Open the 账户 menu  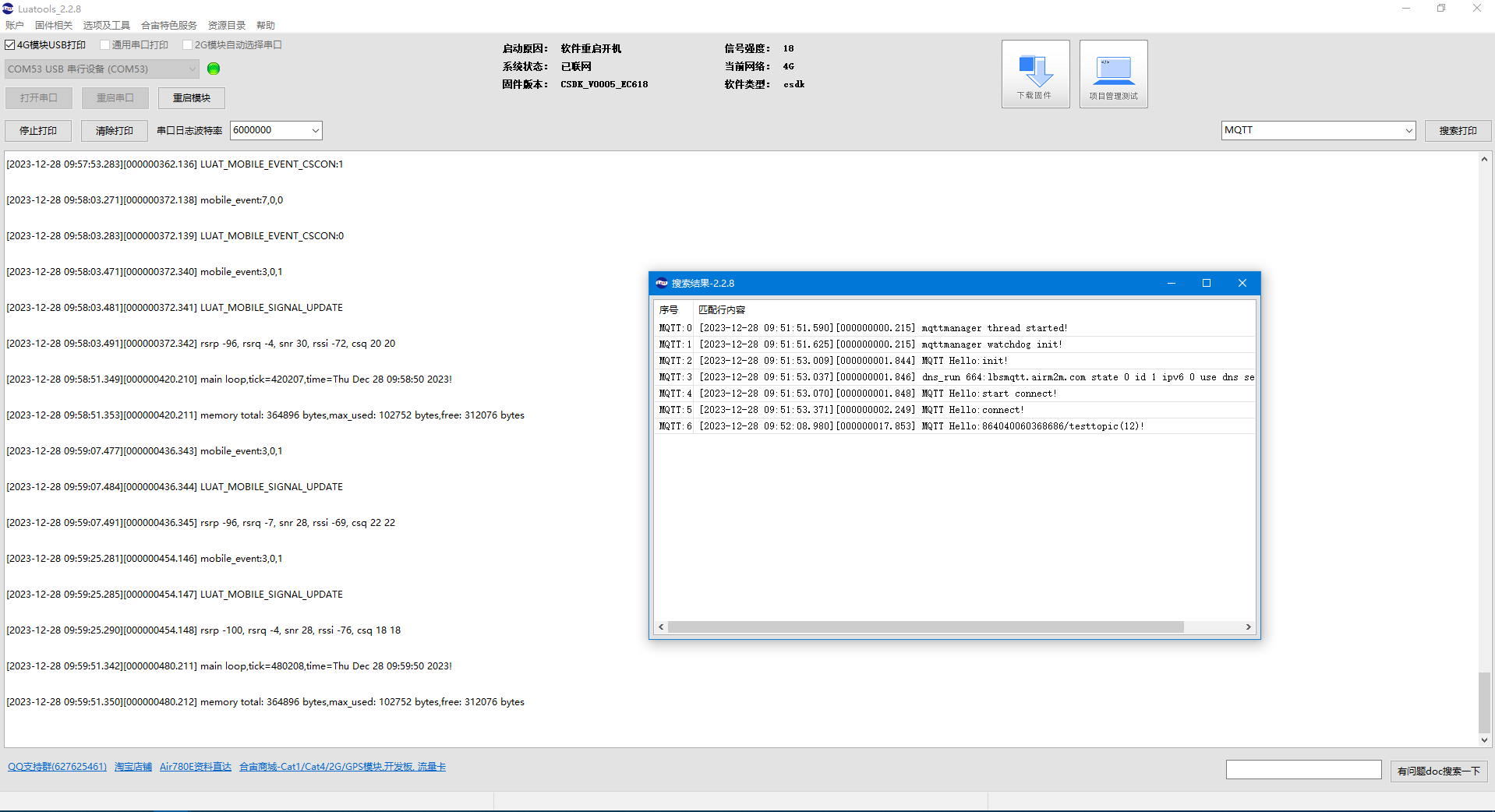coord(15,26)
